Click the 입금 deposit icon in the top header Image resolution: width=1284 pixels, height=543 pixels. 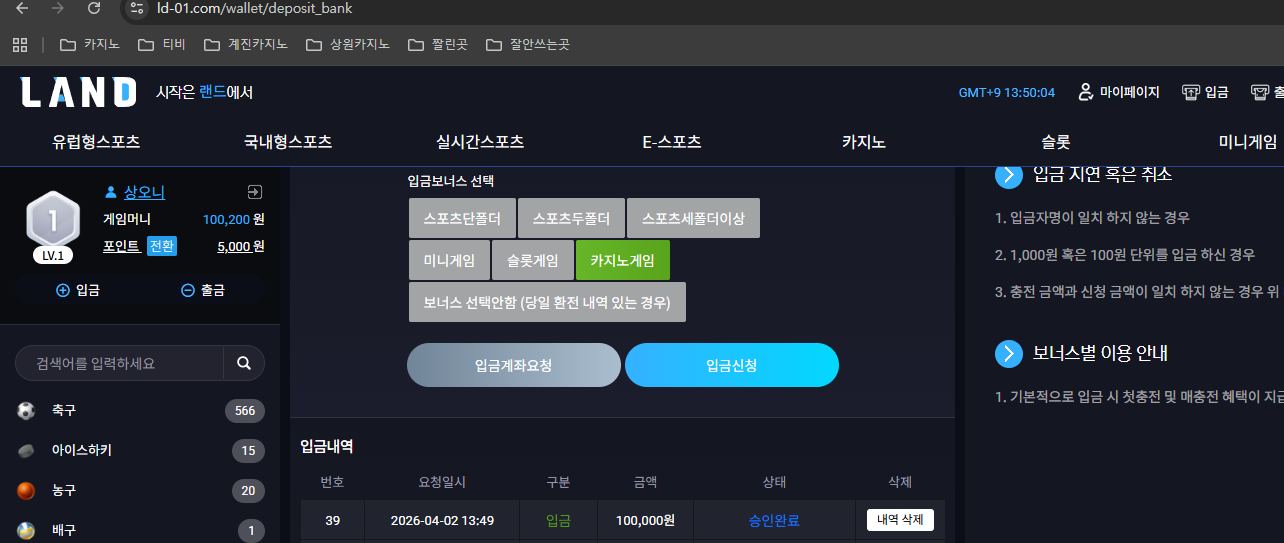click(x=1190, y=92)
